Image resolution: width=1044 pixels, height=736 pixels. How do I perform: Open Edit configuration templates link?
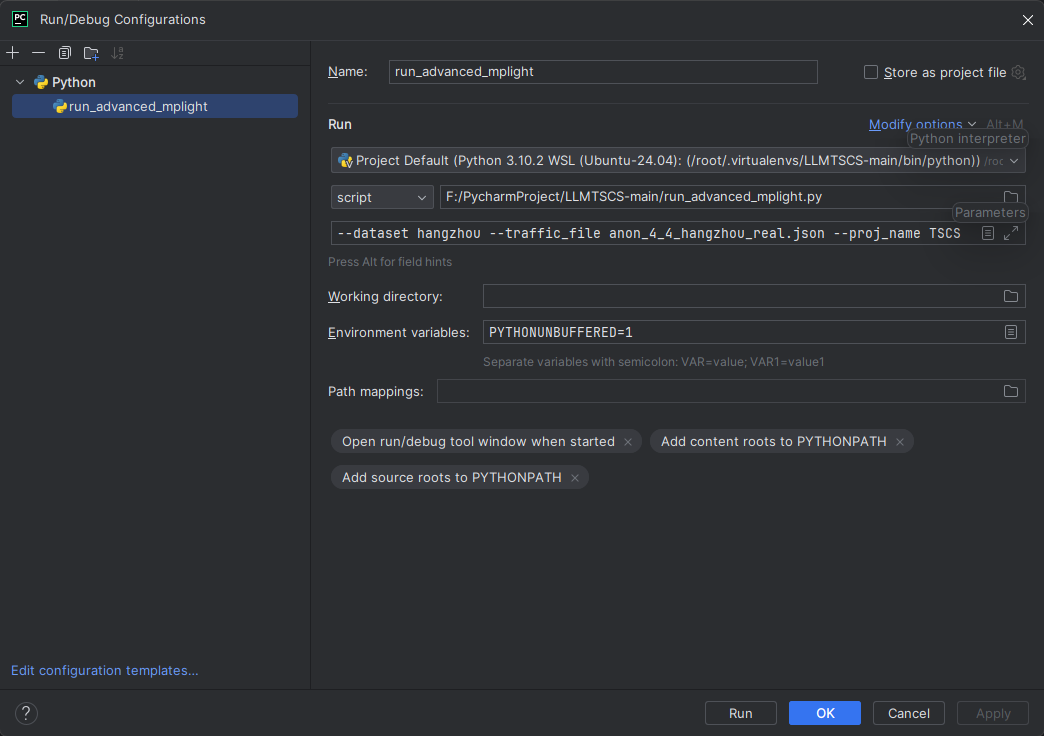(x=105, y=670)
